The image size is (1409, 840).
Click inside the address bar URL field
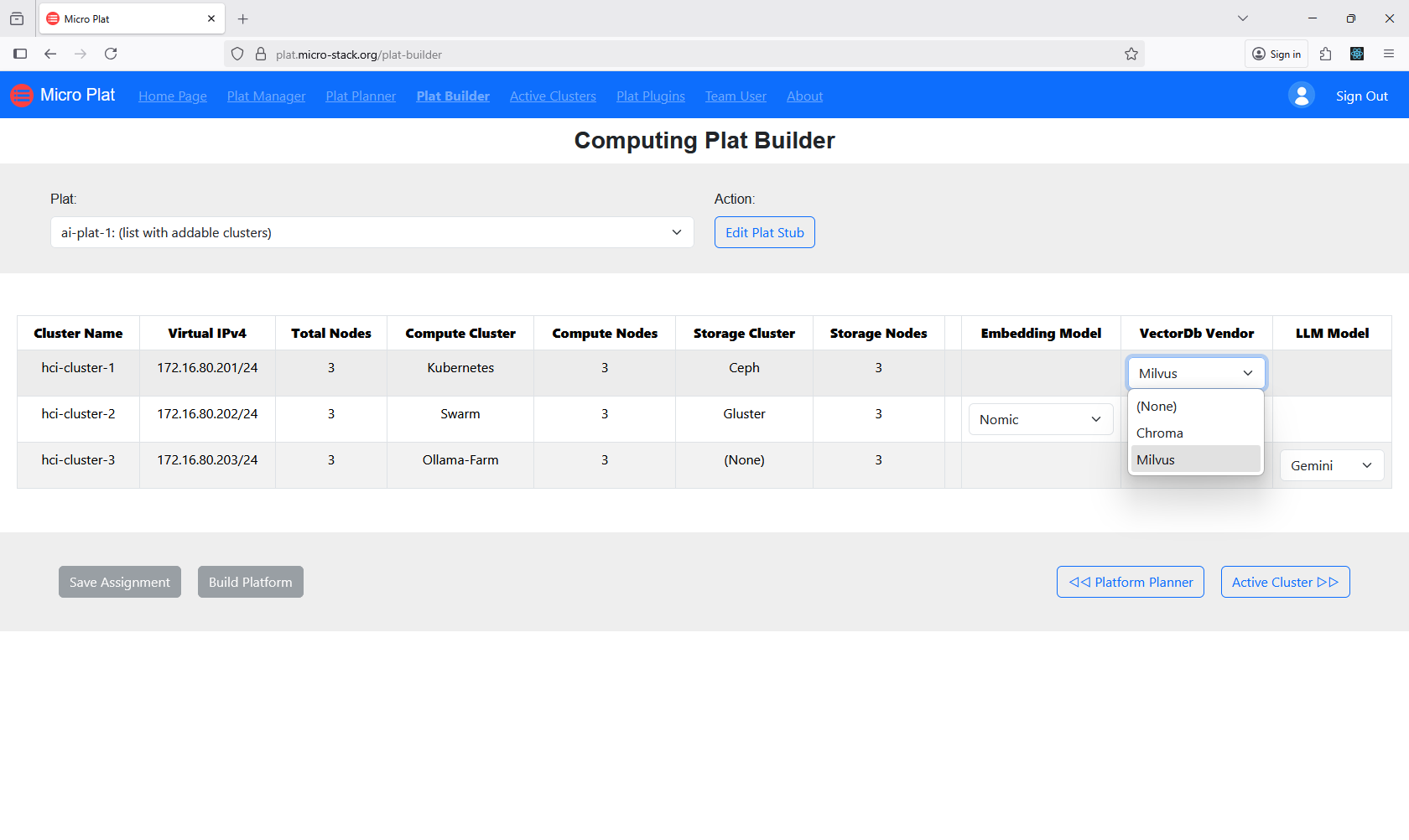587,54
